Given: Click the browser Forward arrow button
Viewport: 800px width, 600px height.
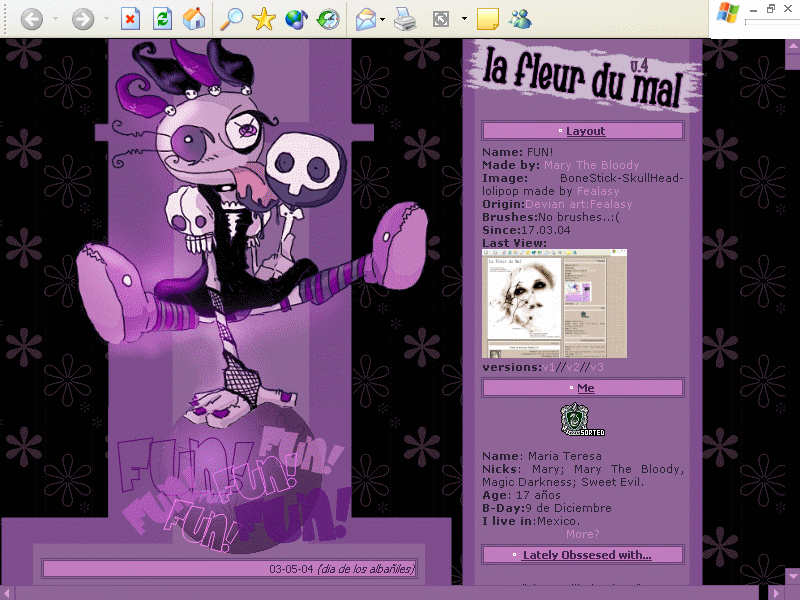Looking at the screenshot, I should (83, 19).
